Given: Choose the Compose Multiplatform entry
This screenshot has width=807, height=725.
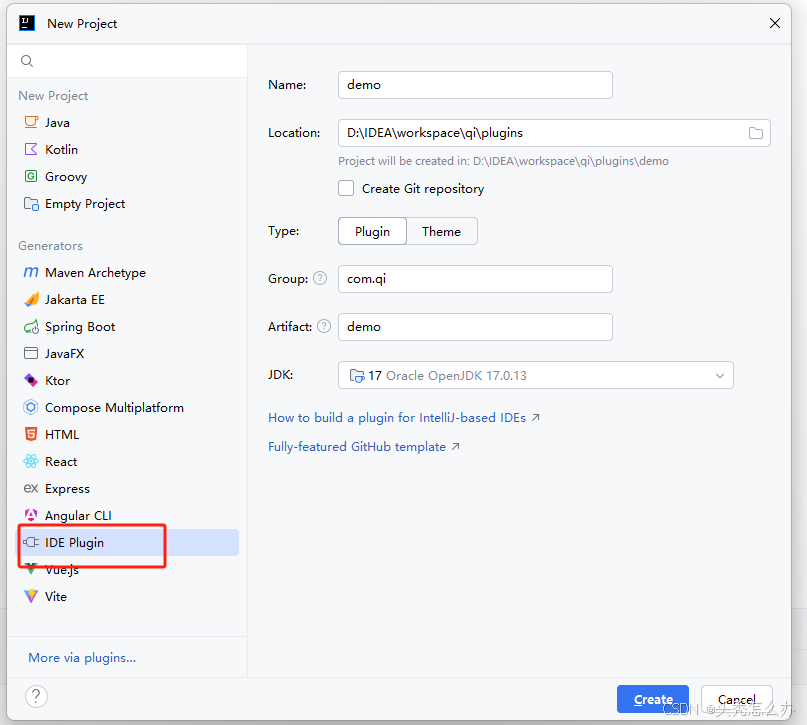Looking at the screenshot, I should (x=128, y=408).
